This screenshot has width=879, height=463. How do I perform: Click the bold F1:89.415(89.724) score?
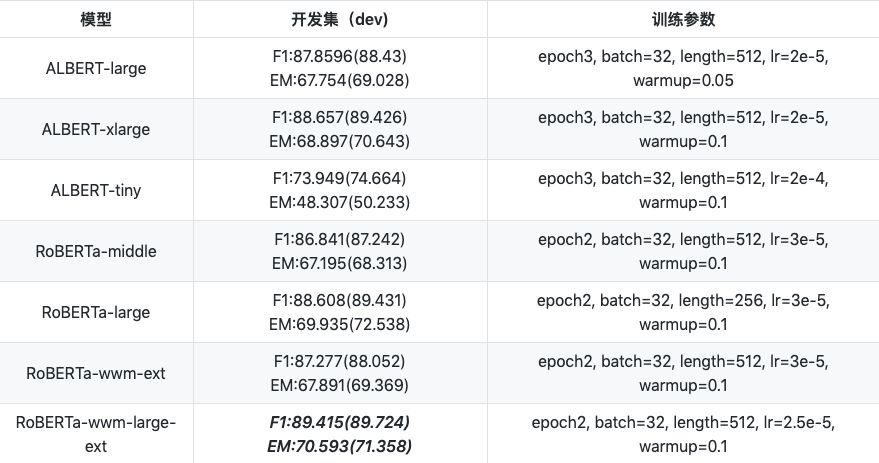coord(341,423)
